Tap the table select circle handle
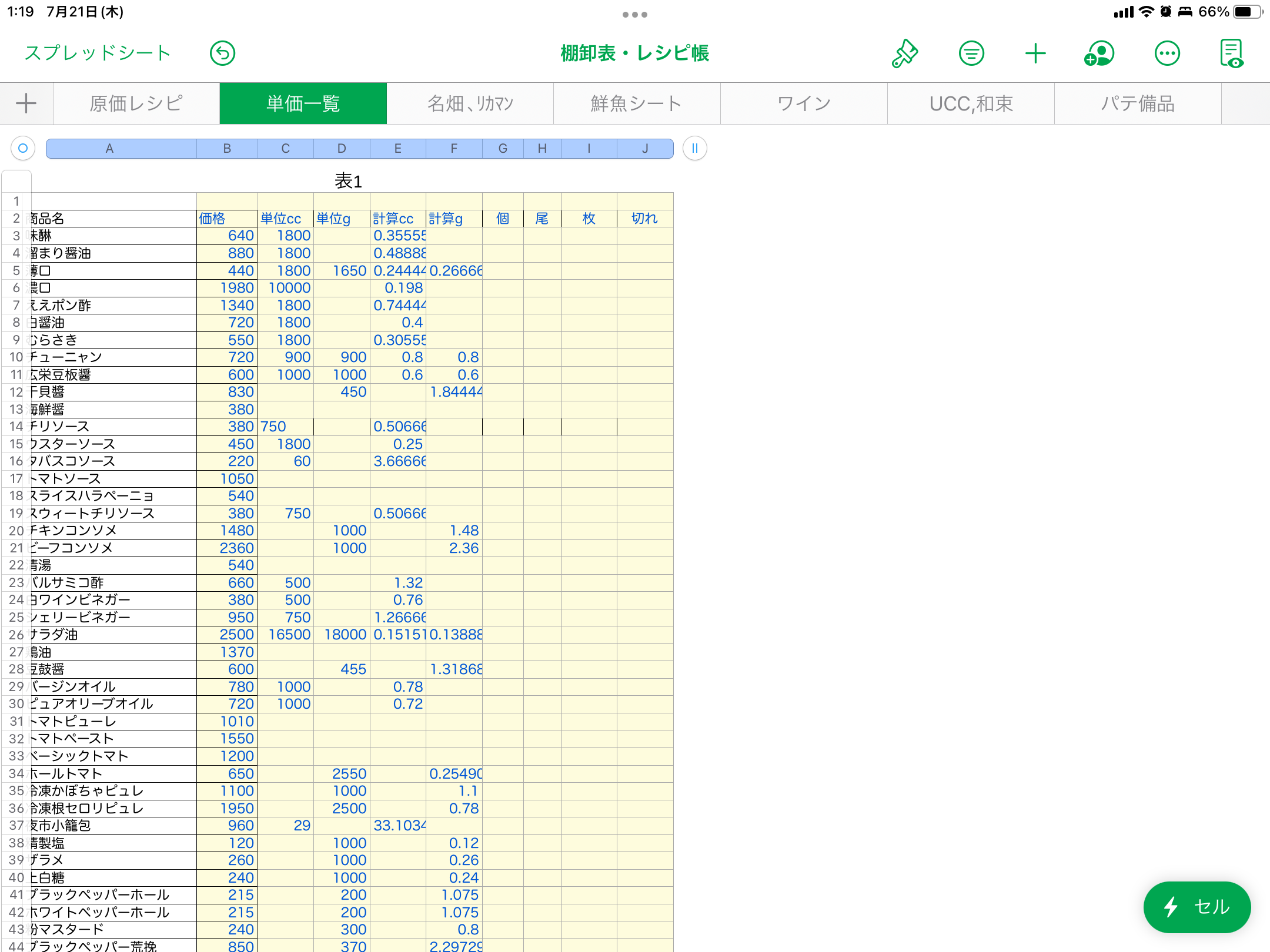This screenshot has width=1270, height=952. click(23, 148)
